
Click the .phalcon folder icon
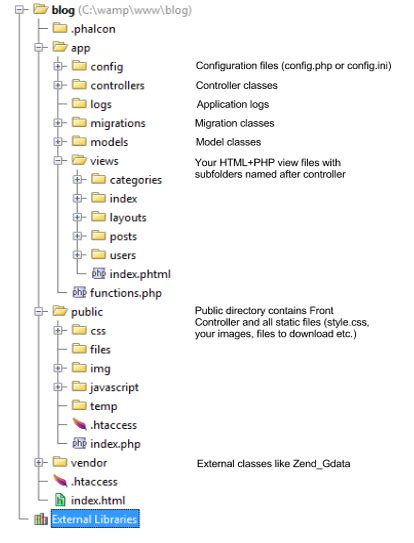(60, 28)
